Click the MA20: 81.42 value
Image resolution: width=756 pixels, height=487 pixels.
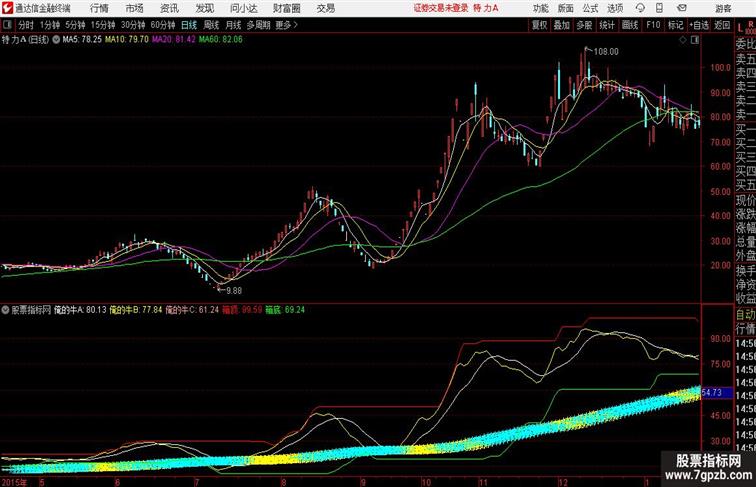coord(174,40)
